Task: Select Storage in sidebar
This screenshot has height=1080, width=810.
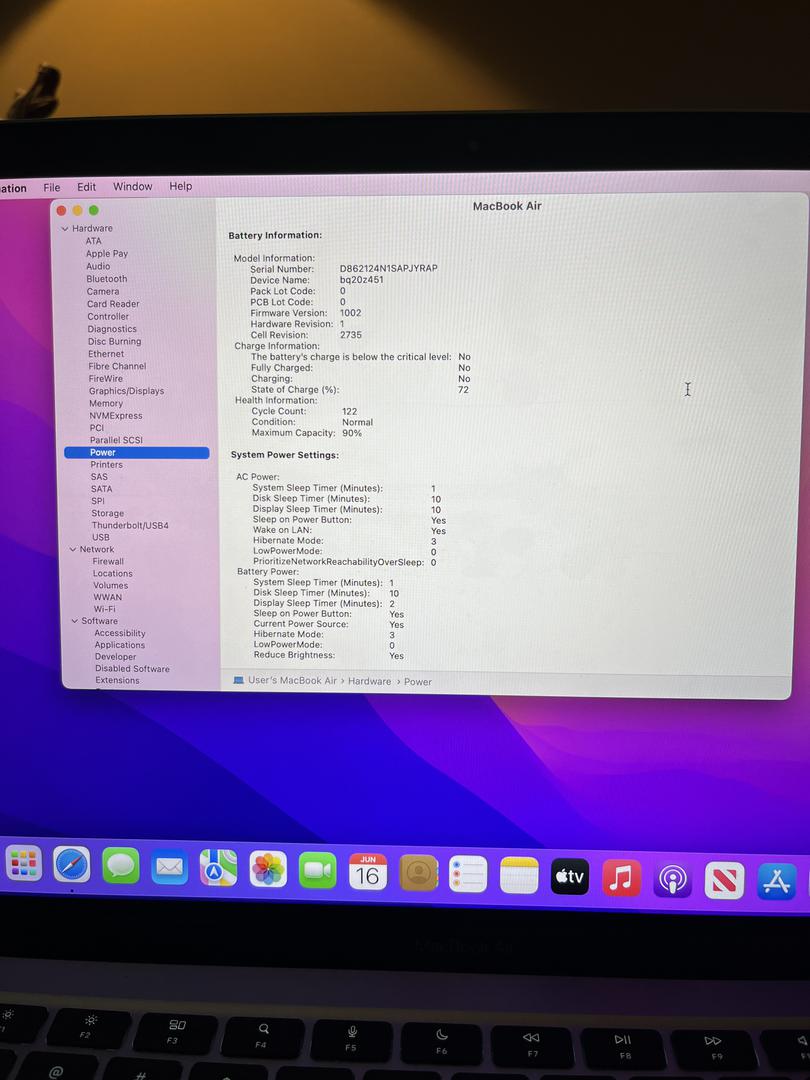Action: point(107,513)
